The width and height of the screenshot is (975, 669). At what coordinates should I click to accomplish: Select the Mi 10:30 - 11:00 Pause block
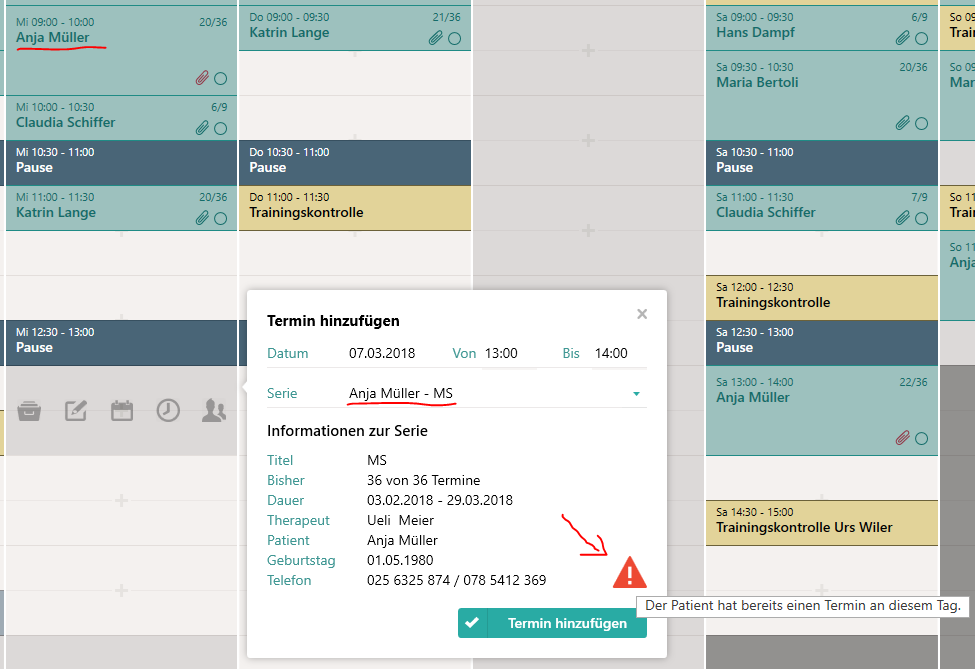click(x=121, y=162)
